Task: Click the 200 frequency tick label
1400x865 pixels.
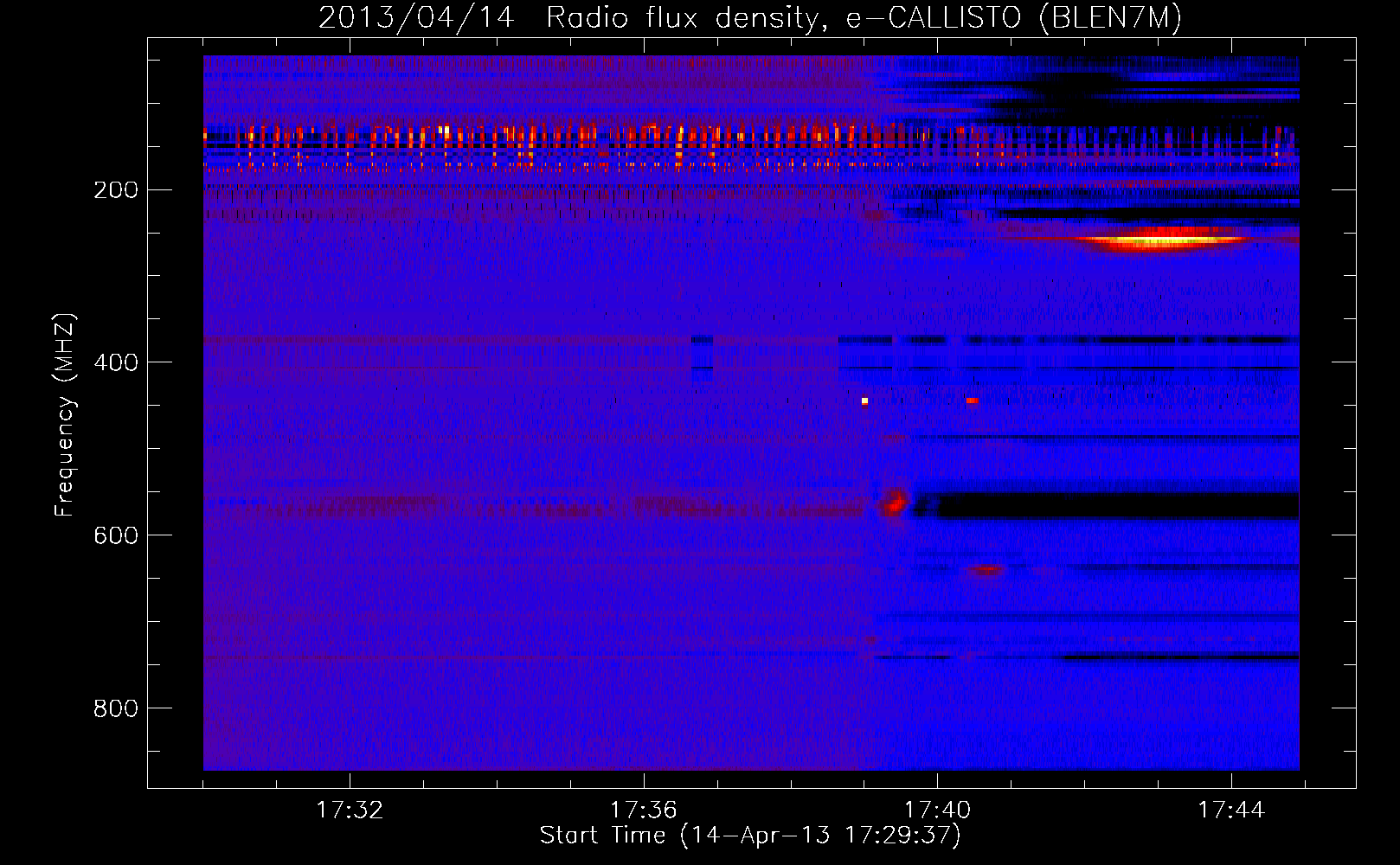Action: (x=115, y=190)
